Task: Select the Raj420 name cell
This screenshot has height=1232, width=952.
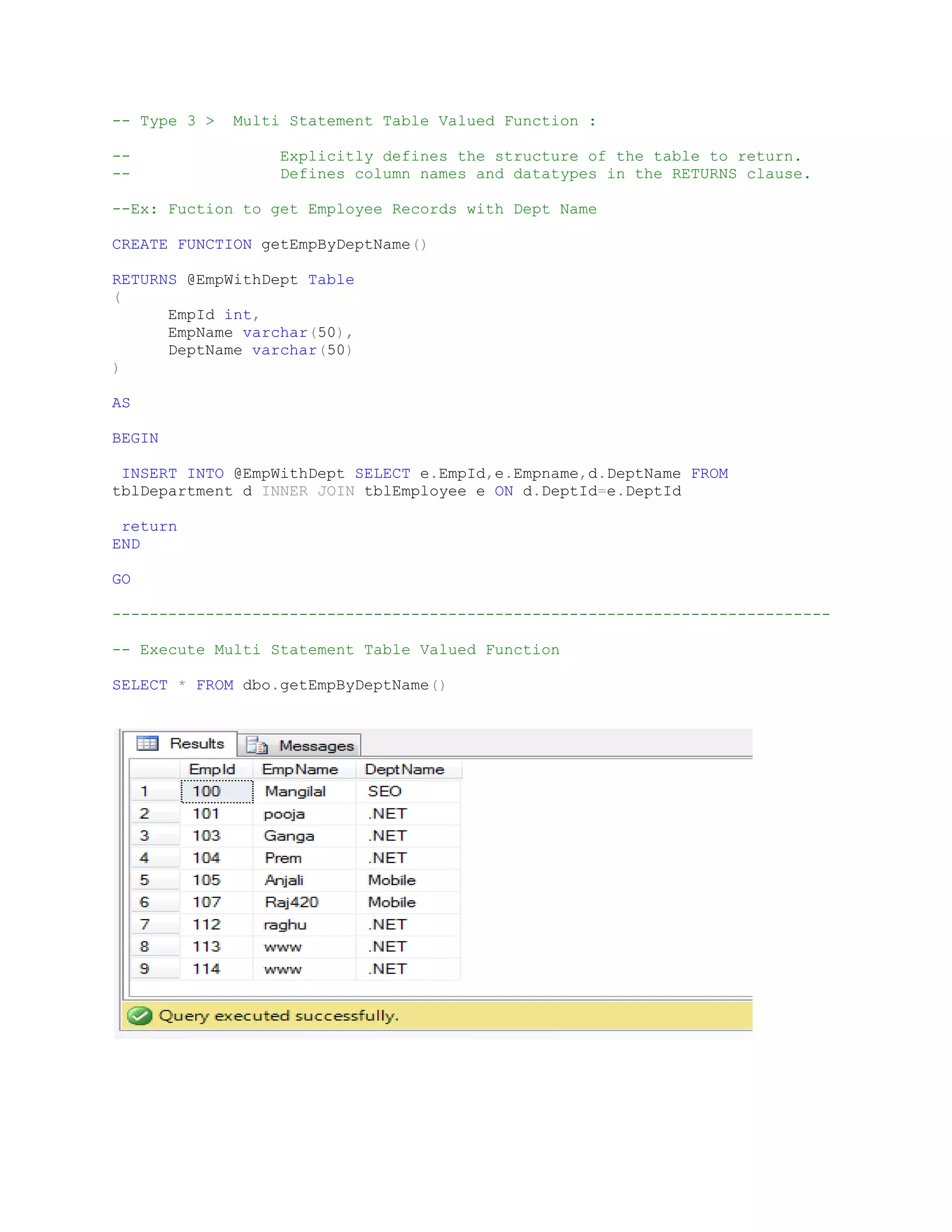Action: [x=304, y=902]
